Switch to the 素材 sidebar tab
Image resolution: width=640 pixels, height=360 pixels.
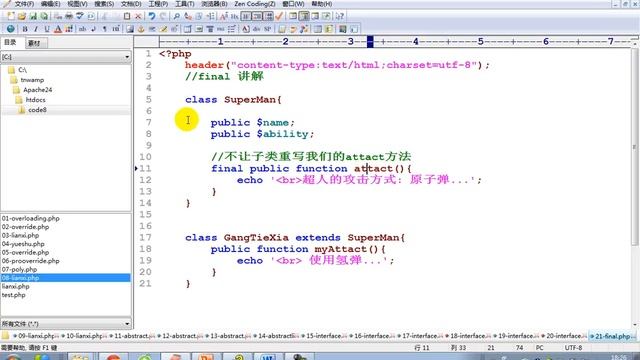click(36, 43)
